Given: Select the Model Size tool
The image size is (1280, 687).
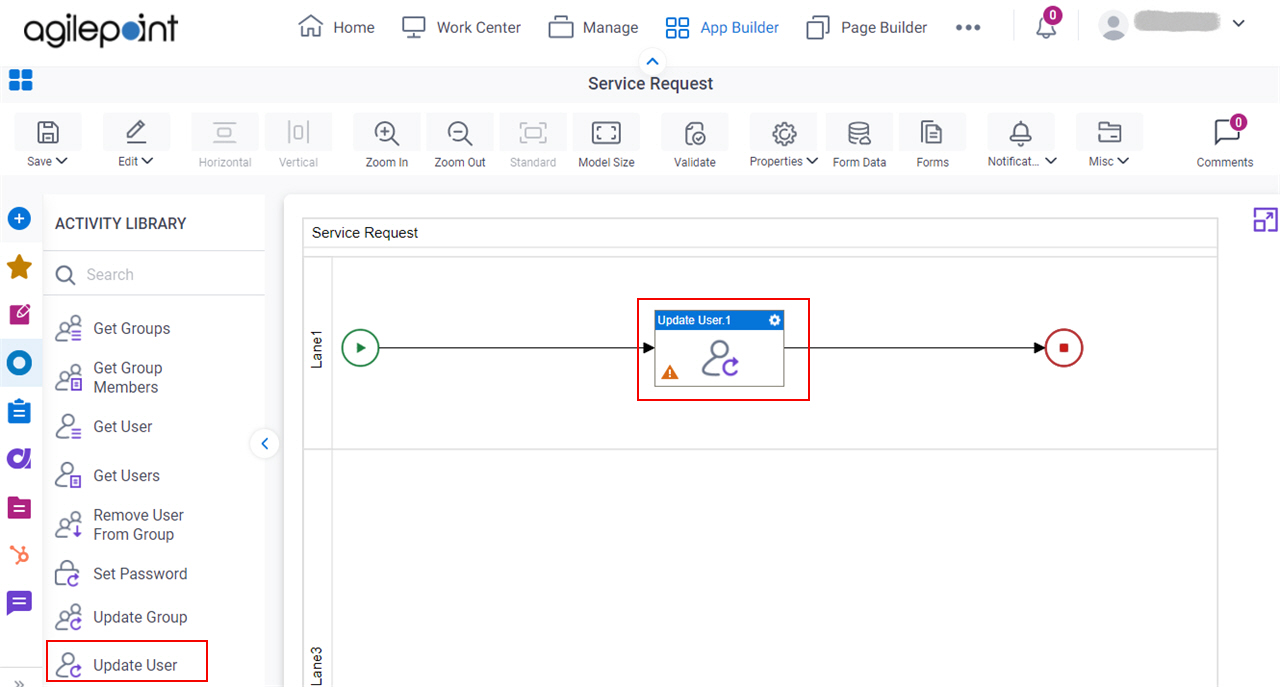Looking at the screenshot, I should pyautogui.click(x=606, y=143).
